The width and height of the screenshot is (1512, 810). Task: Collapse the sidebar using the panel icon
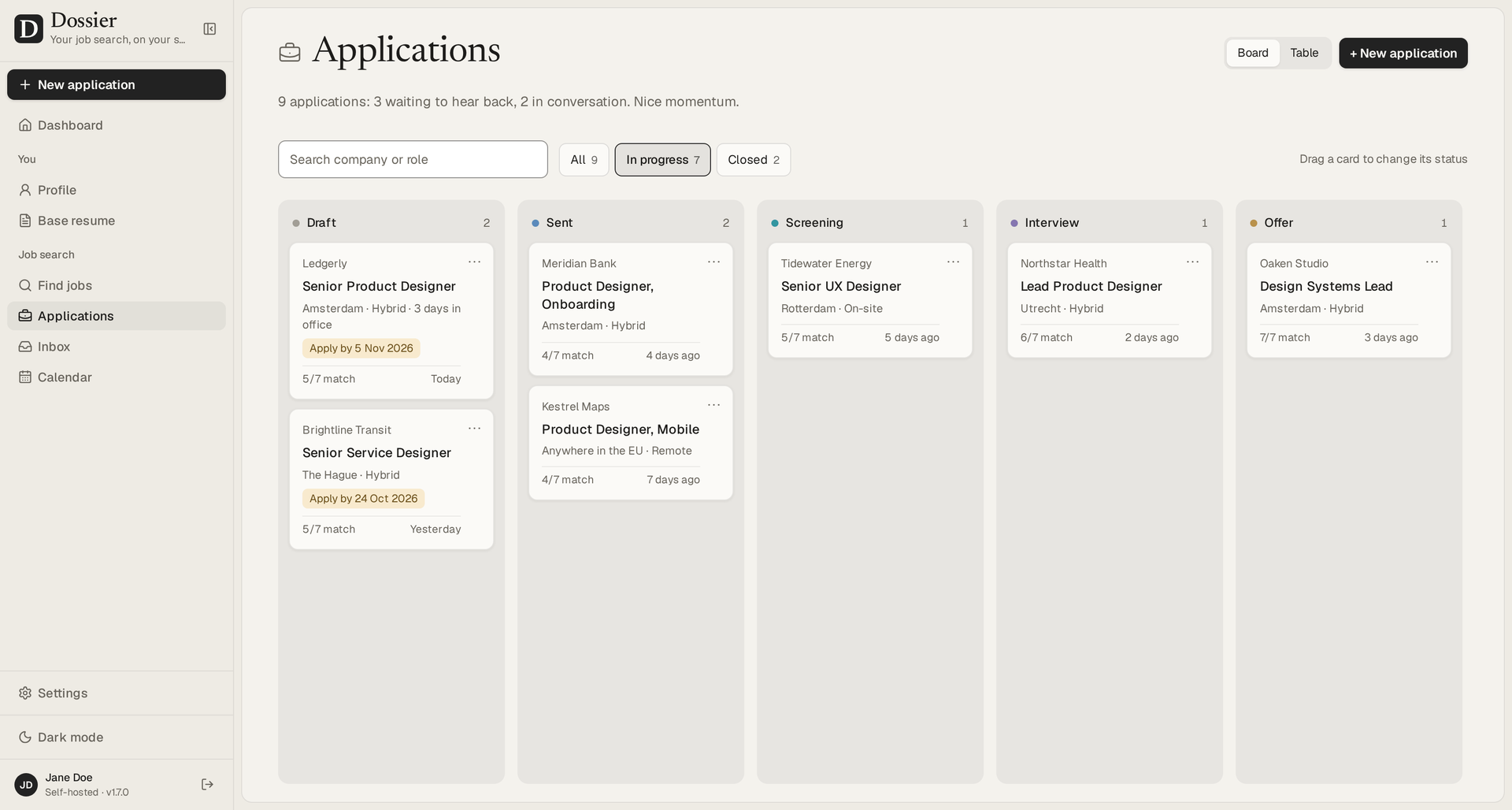(209, 29)
